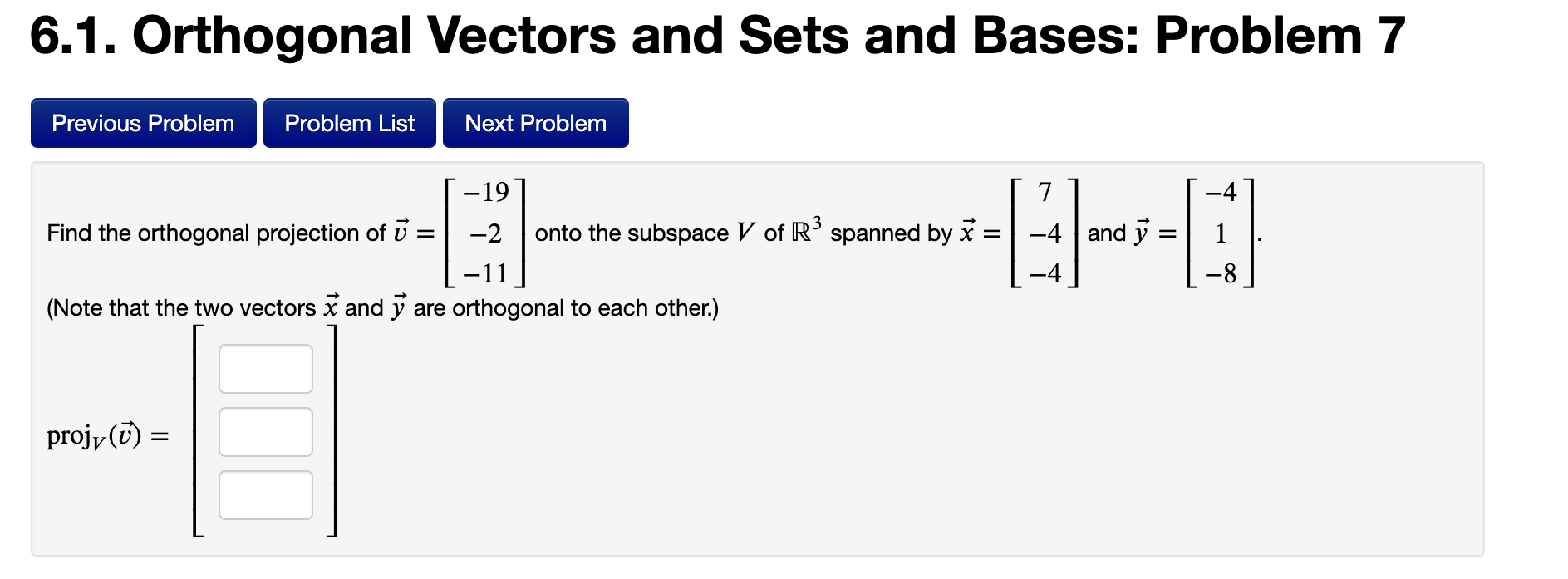Click the page heading 'Problem 7'

[1280, 36]
